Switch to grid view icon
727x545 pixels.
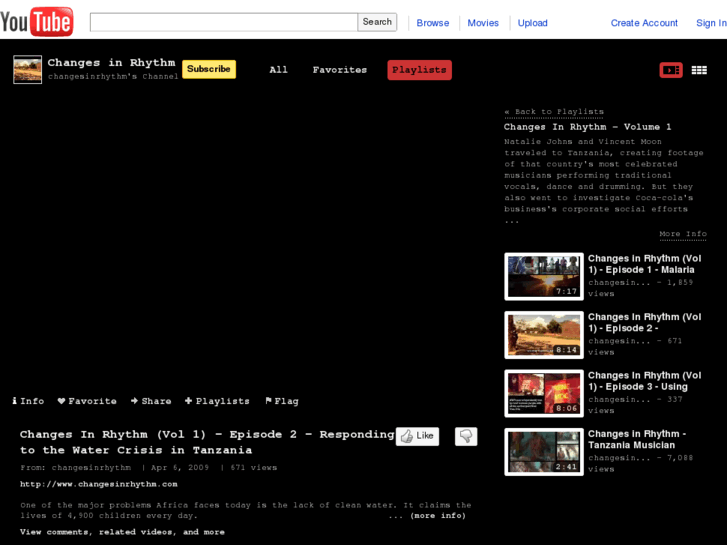(x=699, y=70)
